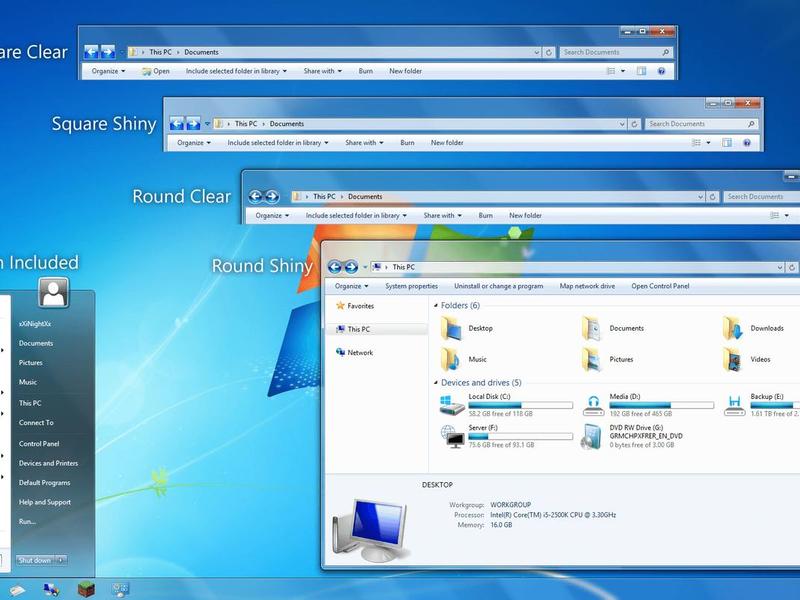Open Share with dropdown in Square Clear window
This screenshot has width=800, height=600.
click(x=322, y=71)
